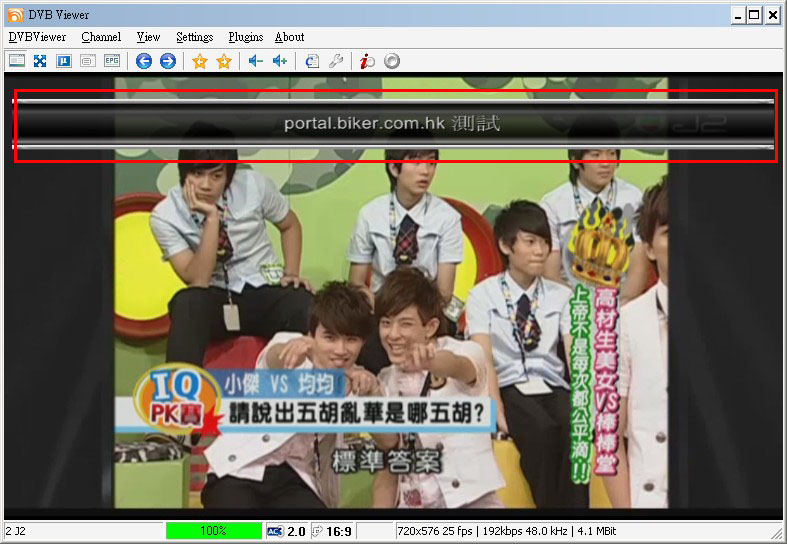Open the Plugins menu
Screen dimensions: 787x544
point(246,37)
